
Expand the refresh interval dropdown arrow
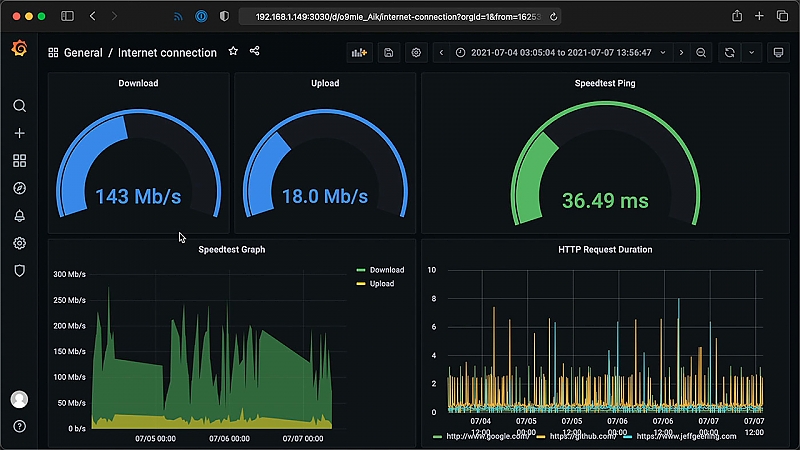pos(752,53)
